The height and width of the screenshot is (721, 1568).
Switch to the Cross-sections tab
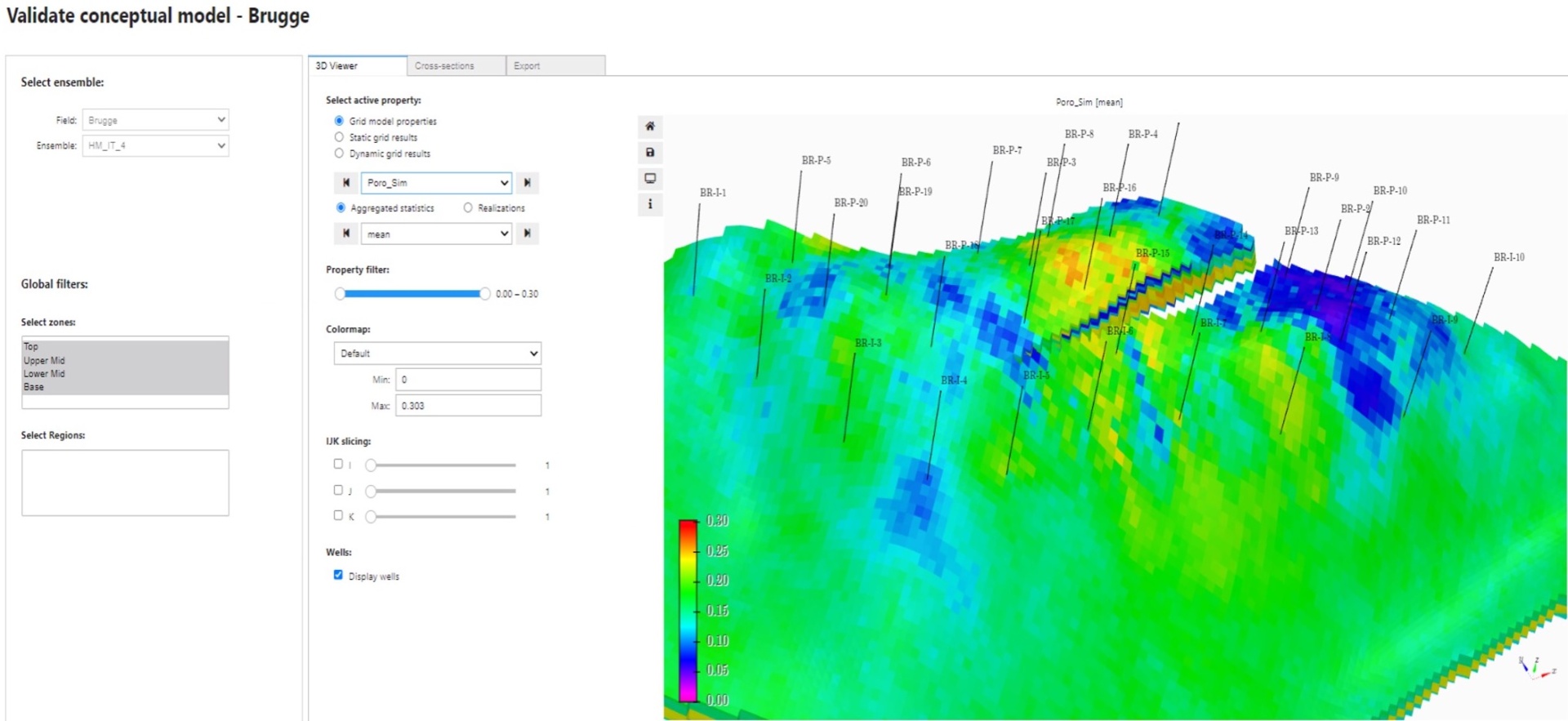pos(455,66)
